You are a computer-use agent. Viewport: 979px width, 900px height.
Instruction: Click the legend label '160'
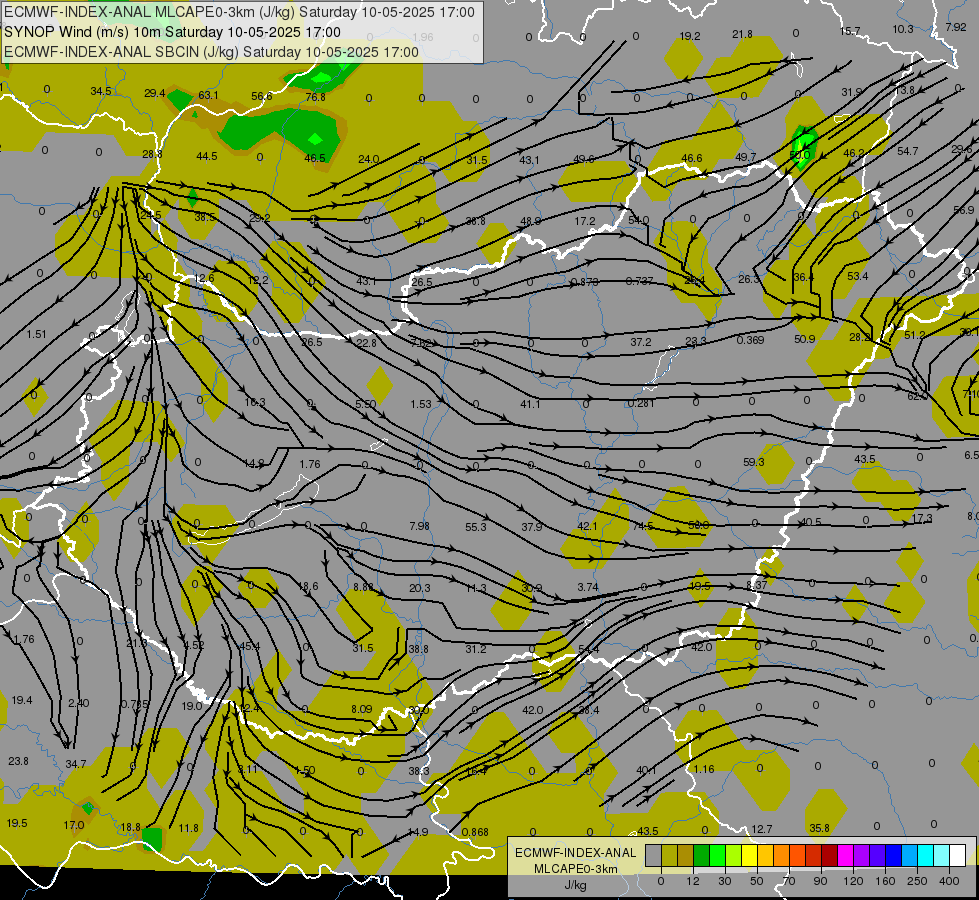(x=885, y=881)
